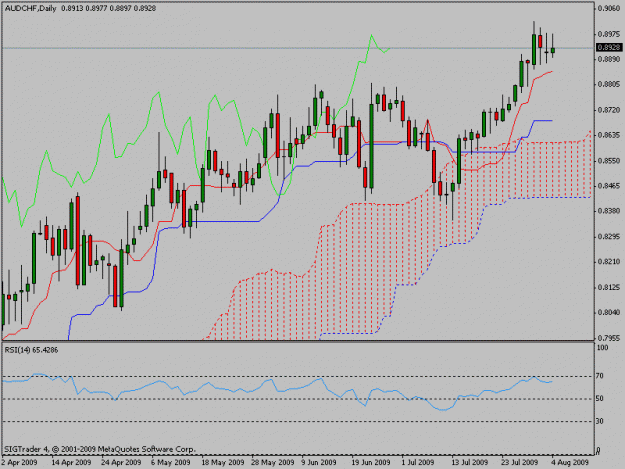
Task: Click the 0.8210 price axis label
Action: point(609,262)
